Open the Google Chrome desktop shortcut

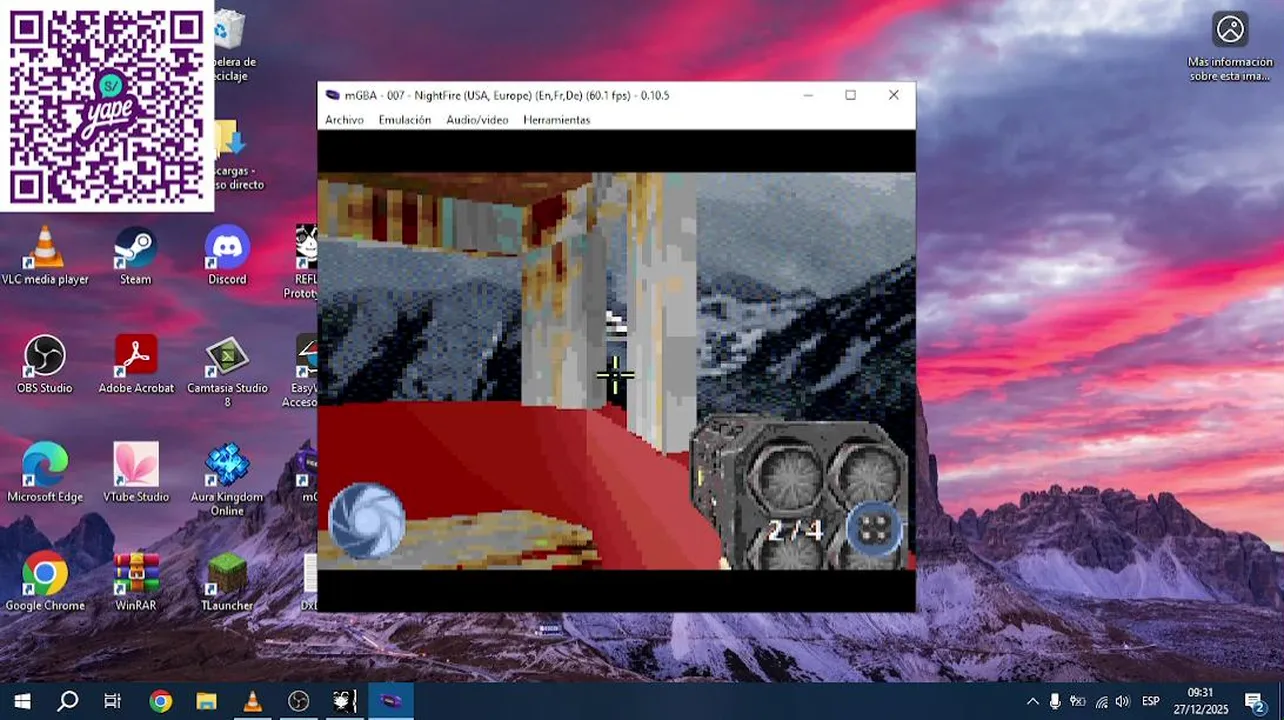coord(45,581)
